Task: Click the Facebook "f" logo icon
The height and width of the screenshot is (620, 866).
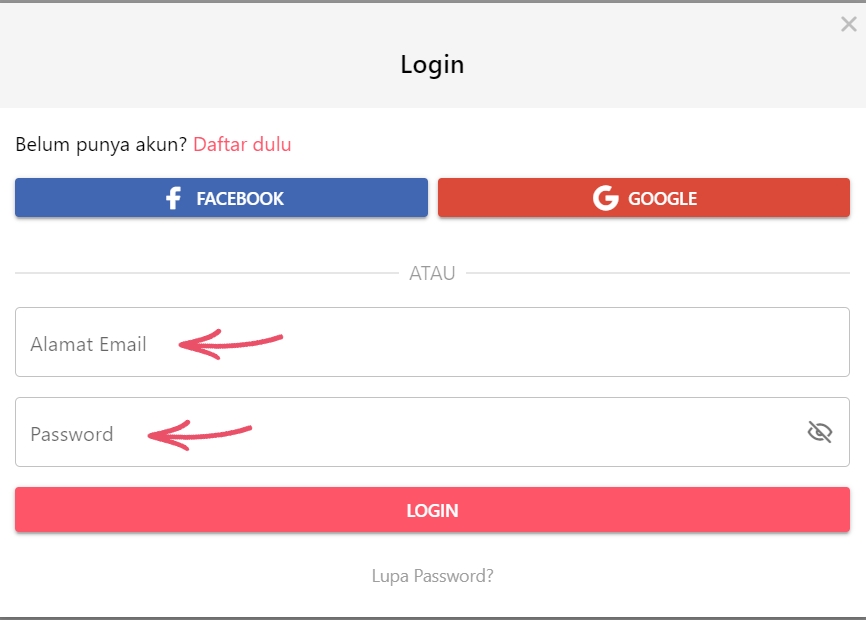Action: coord(173,198)
